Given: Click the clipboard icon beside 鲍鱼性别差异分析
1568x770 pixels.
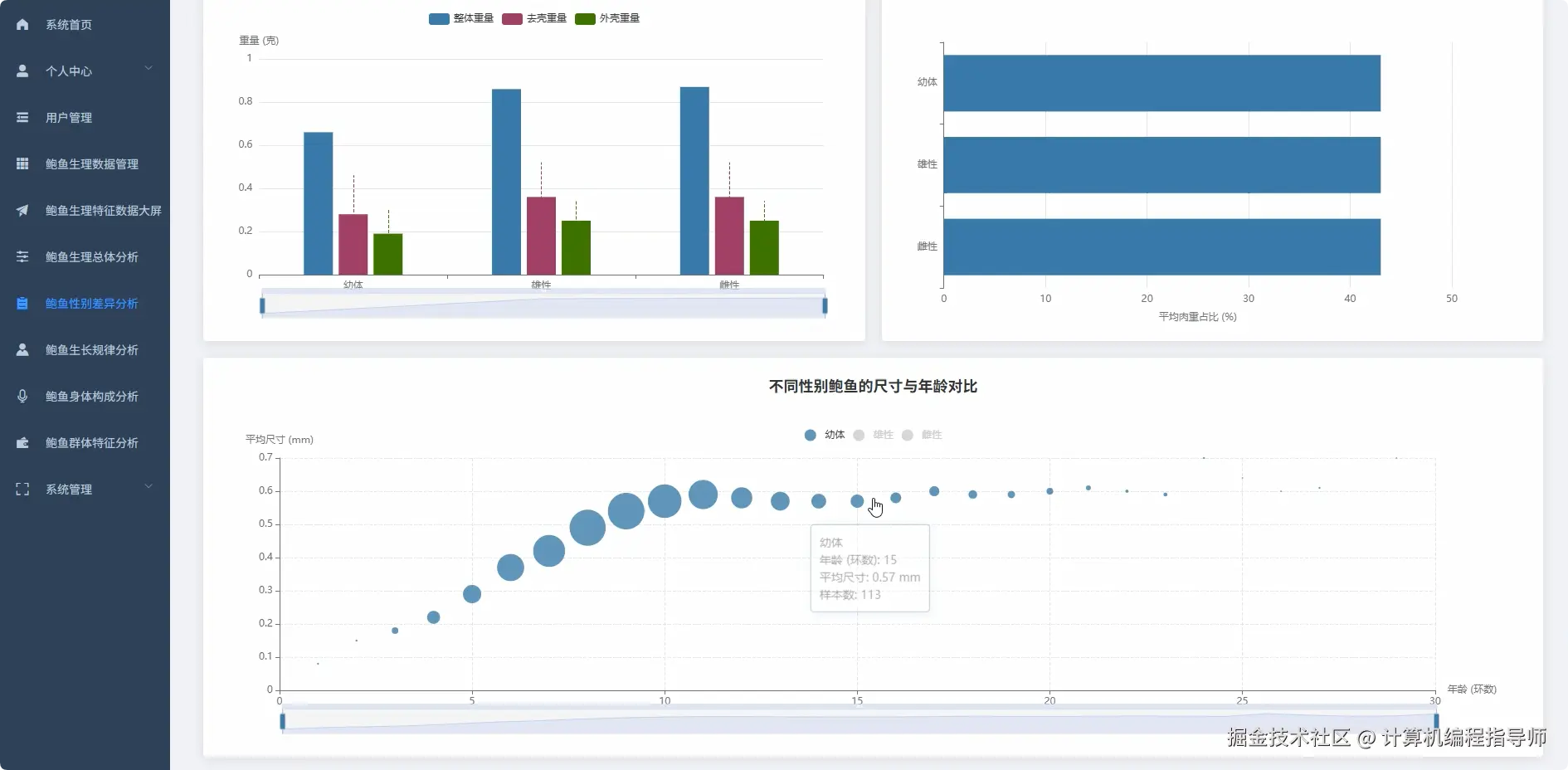Looking at the screenshot, I should pos(22,304).
